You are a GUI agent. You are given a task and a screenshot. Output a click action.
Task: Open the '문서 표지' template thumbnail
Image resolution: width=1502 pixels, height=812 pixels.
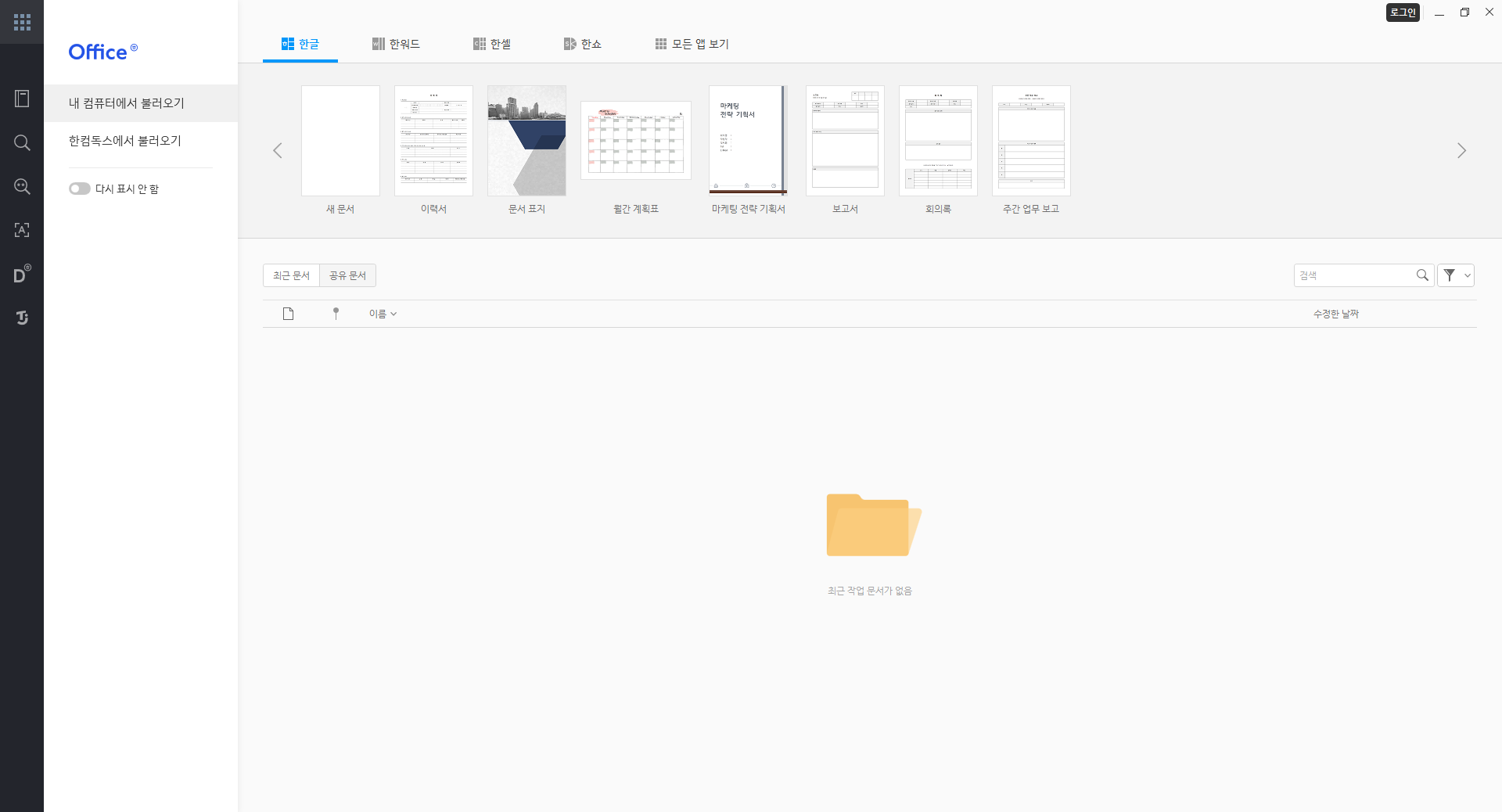526,141
